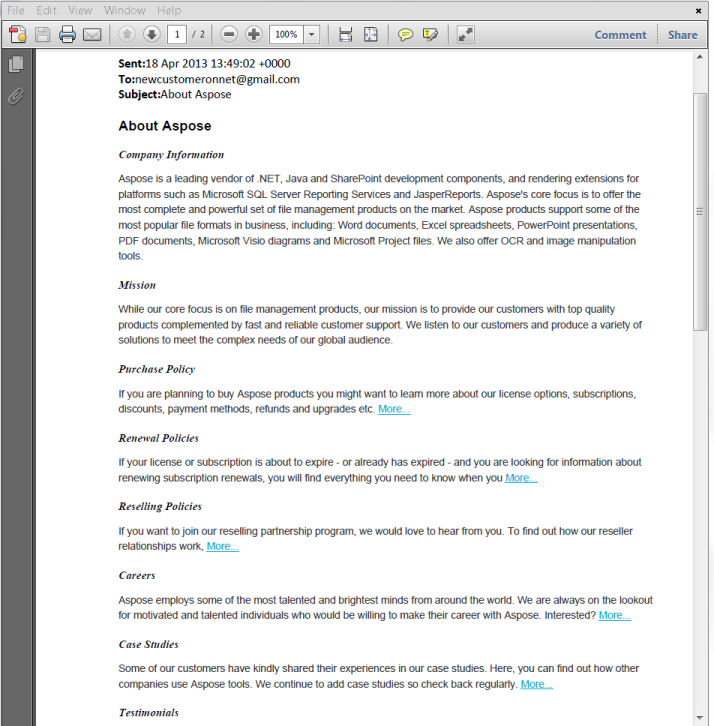Open the page thumbnails panel
The height and width of the screenshot is (726, 714).
tap(16, 64)
